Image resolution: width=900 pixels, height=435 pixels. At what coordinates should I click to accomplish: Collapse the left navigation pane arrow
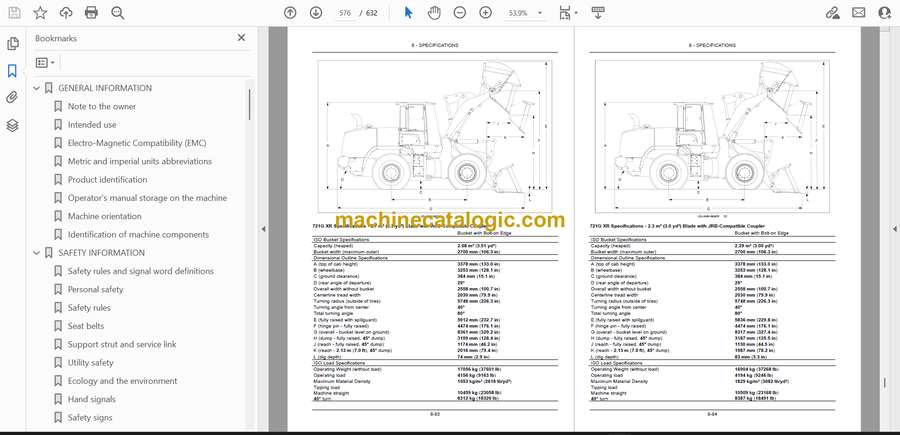[263, 229]
